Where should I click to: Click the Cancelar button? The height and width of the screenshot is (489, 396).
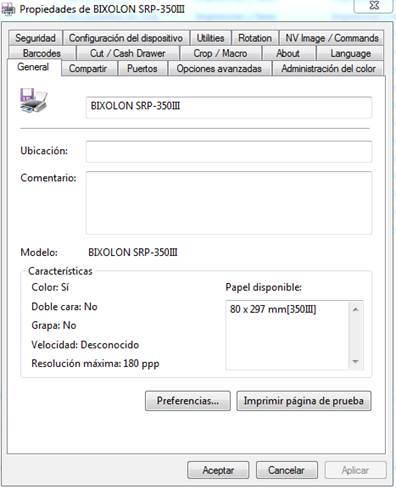tap(286, 470)
